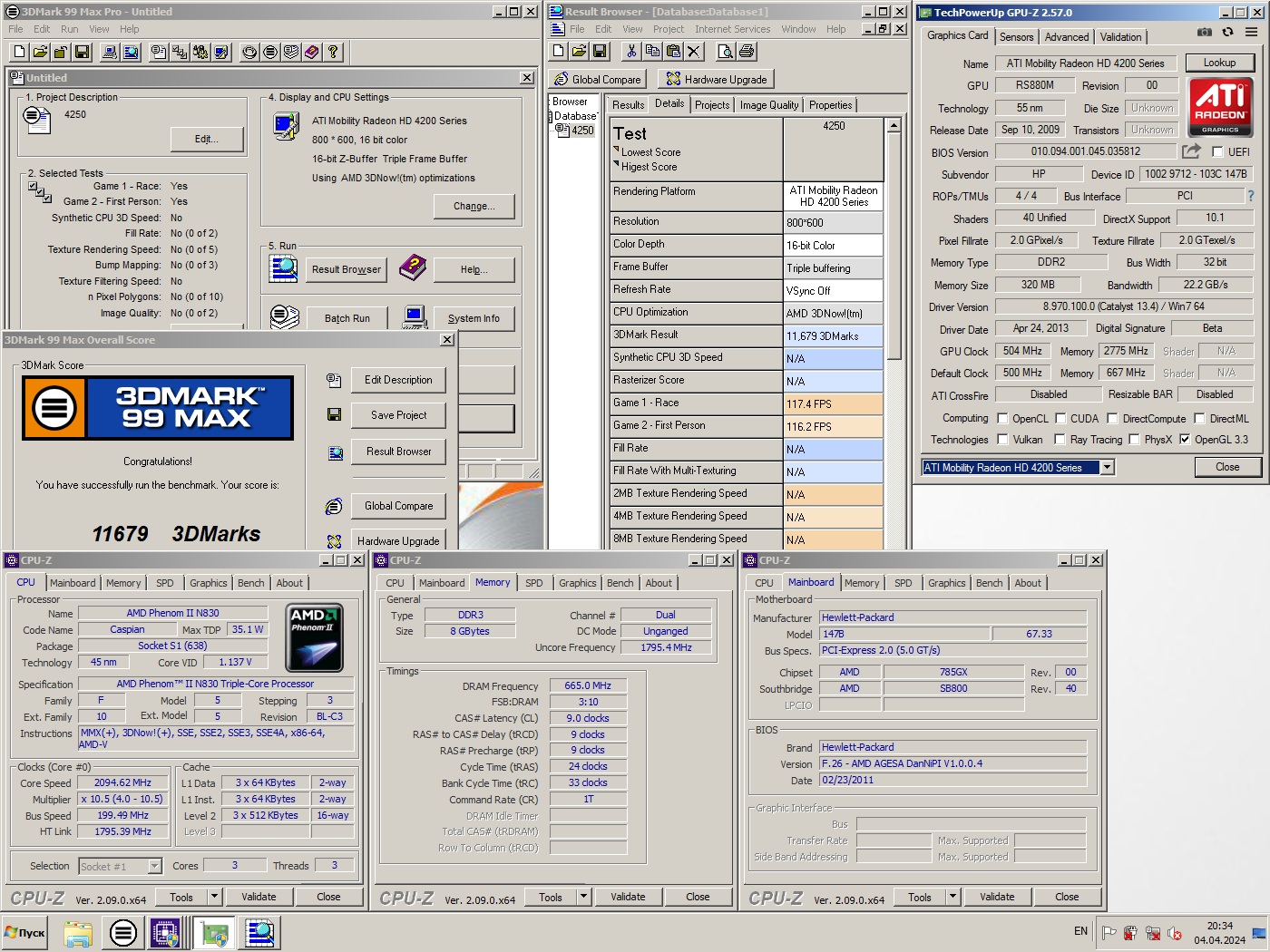Click New project icon in 3DMark toolbar

20,53
